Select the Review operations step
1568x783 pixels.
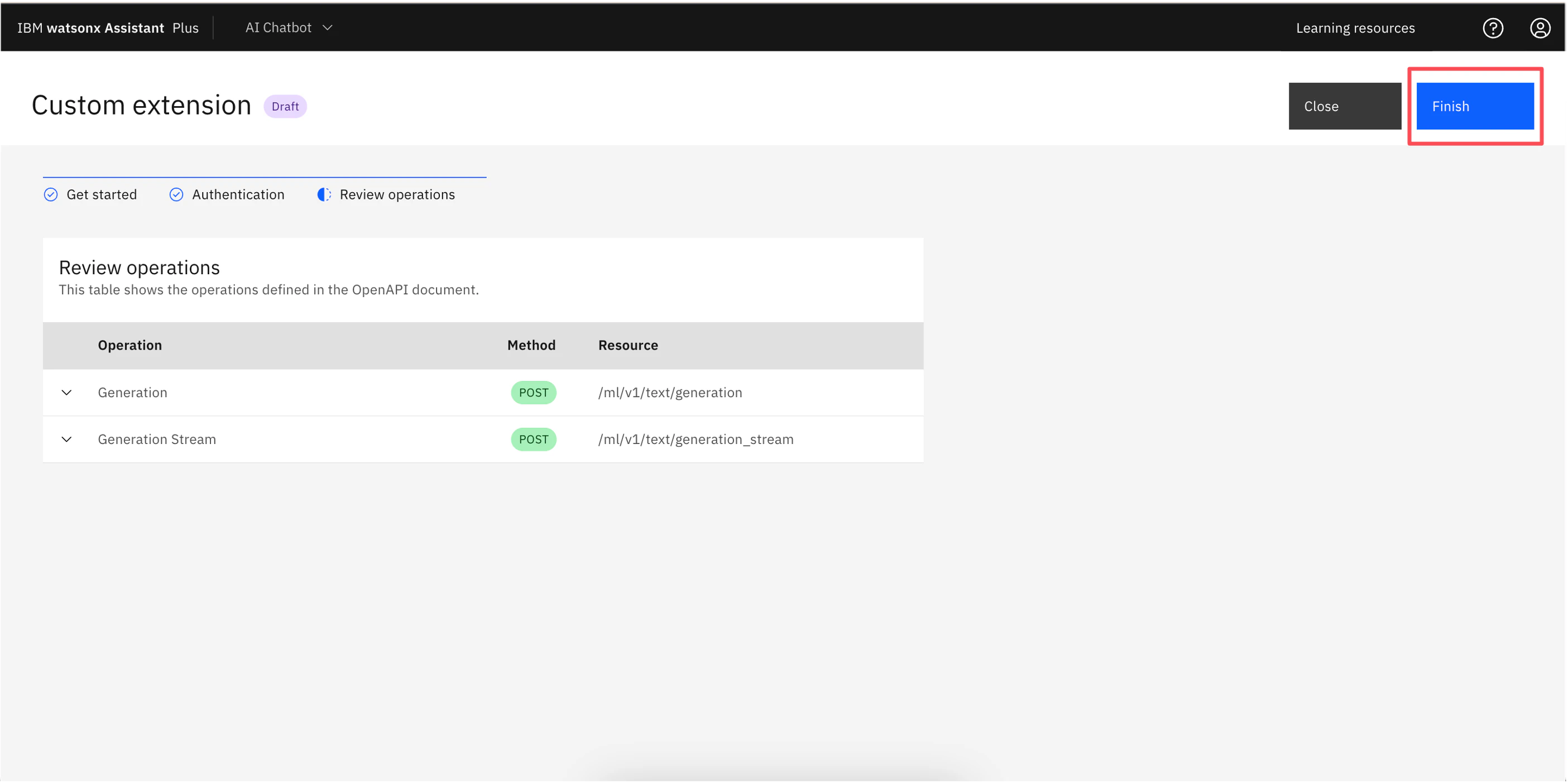click(397, 195)
